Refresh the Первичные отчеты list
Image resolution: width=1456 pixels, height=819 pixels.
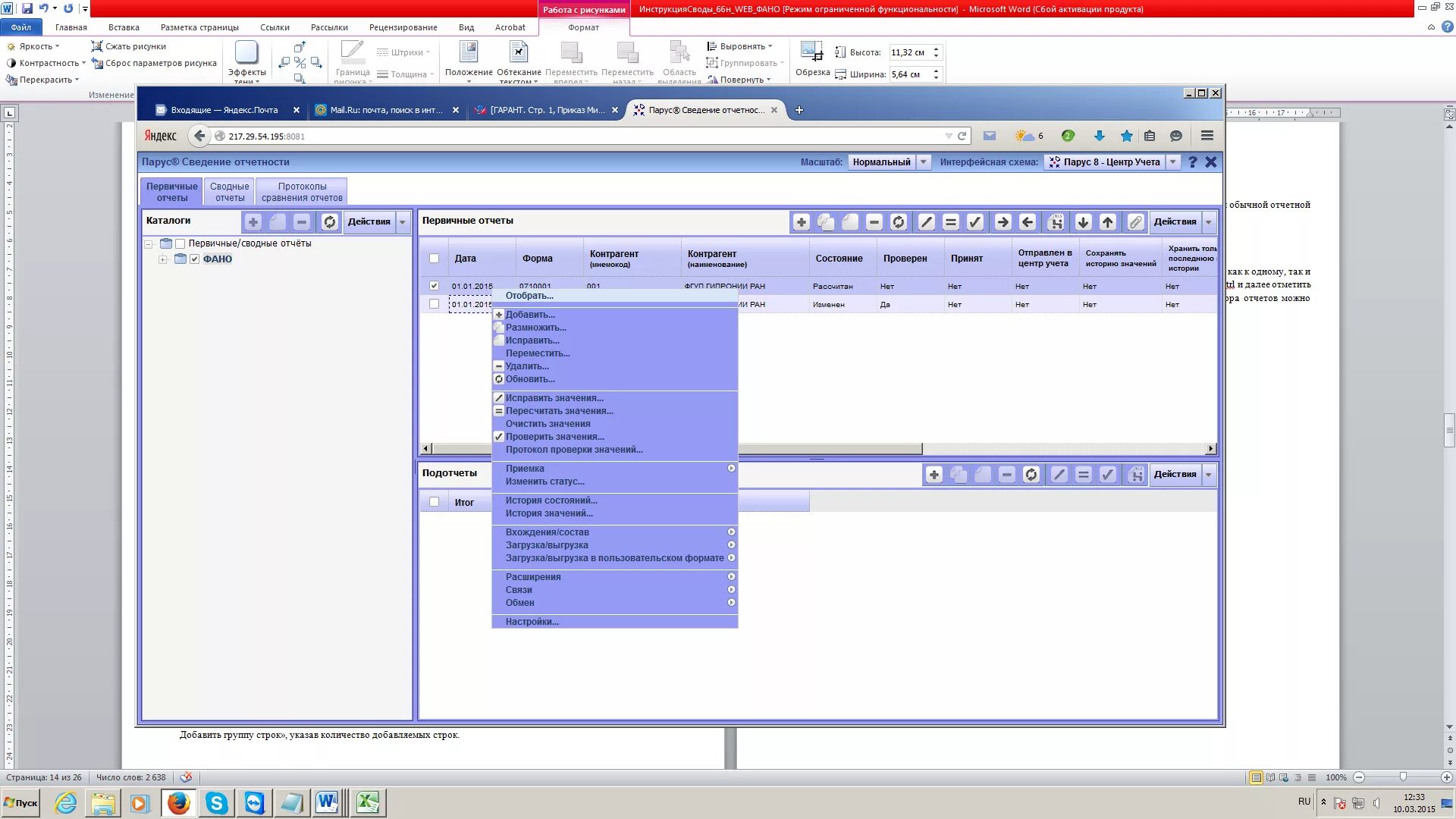(x=899, y=222)
